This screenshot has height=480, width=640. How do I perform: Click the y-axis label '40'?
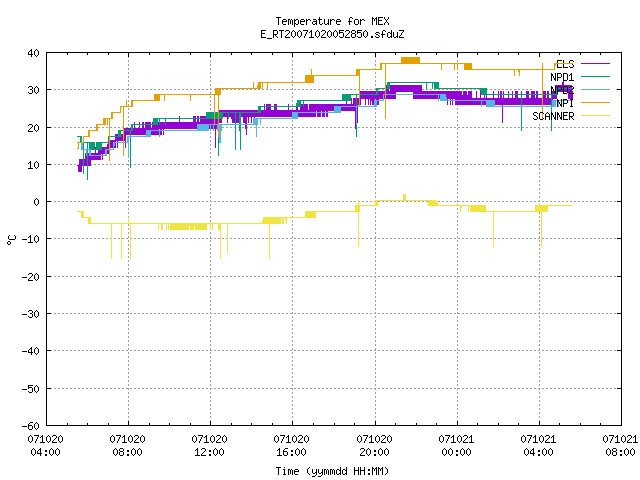[33, 53]
